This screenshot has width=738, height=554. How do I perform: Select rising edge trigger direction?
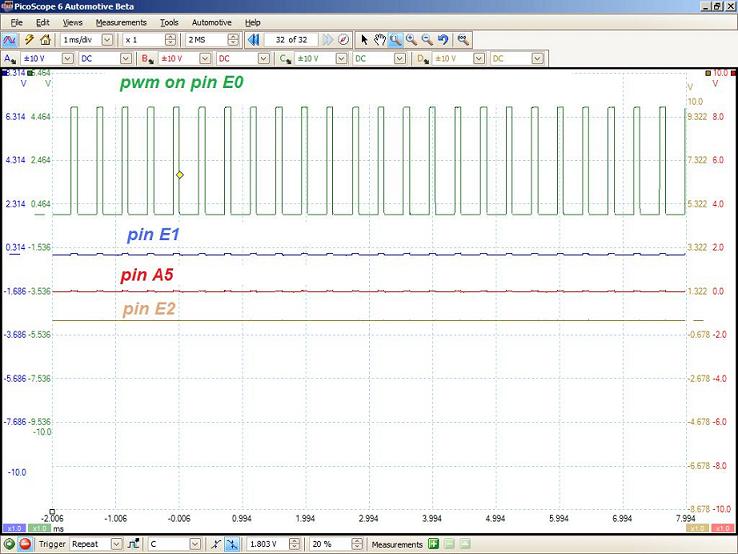tap(216, 544)
